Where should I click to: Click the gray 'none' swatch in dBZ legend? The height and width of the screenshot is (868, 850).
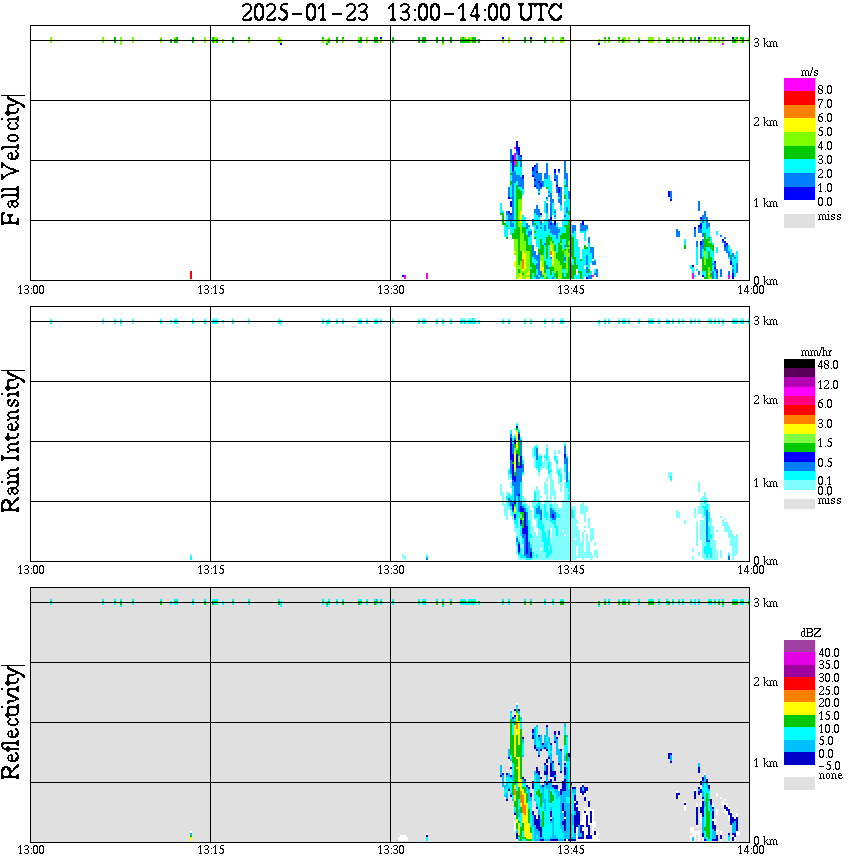tap(799, 783)
